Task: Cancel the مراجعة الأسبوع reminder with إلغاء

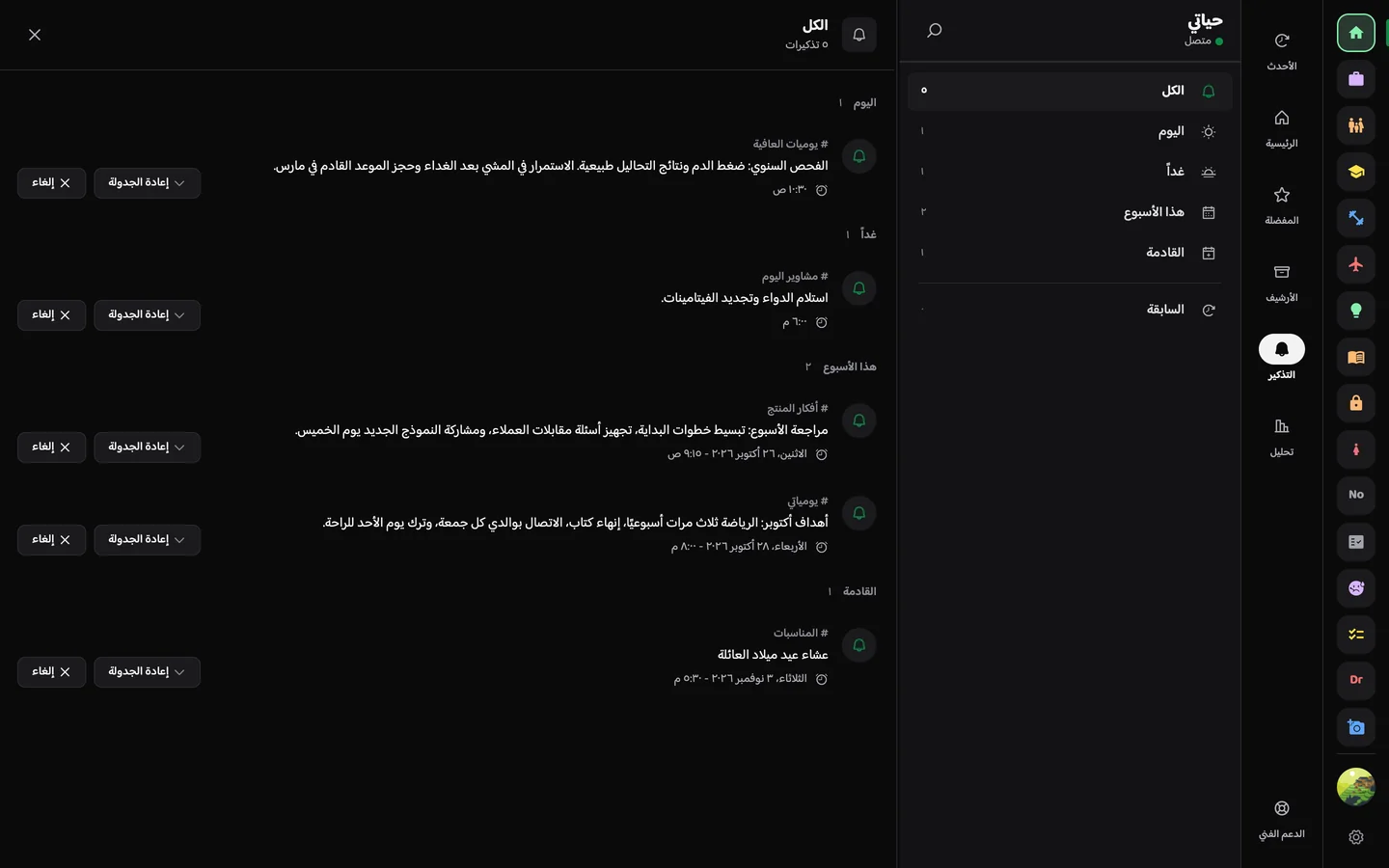Action: click(52, 448)
